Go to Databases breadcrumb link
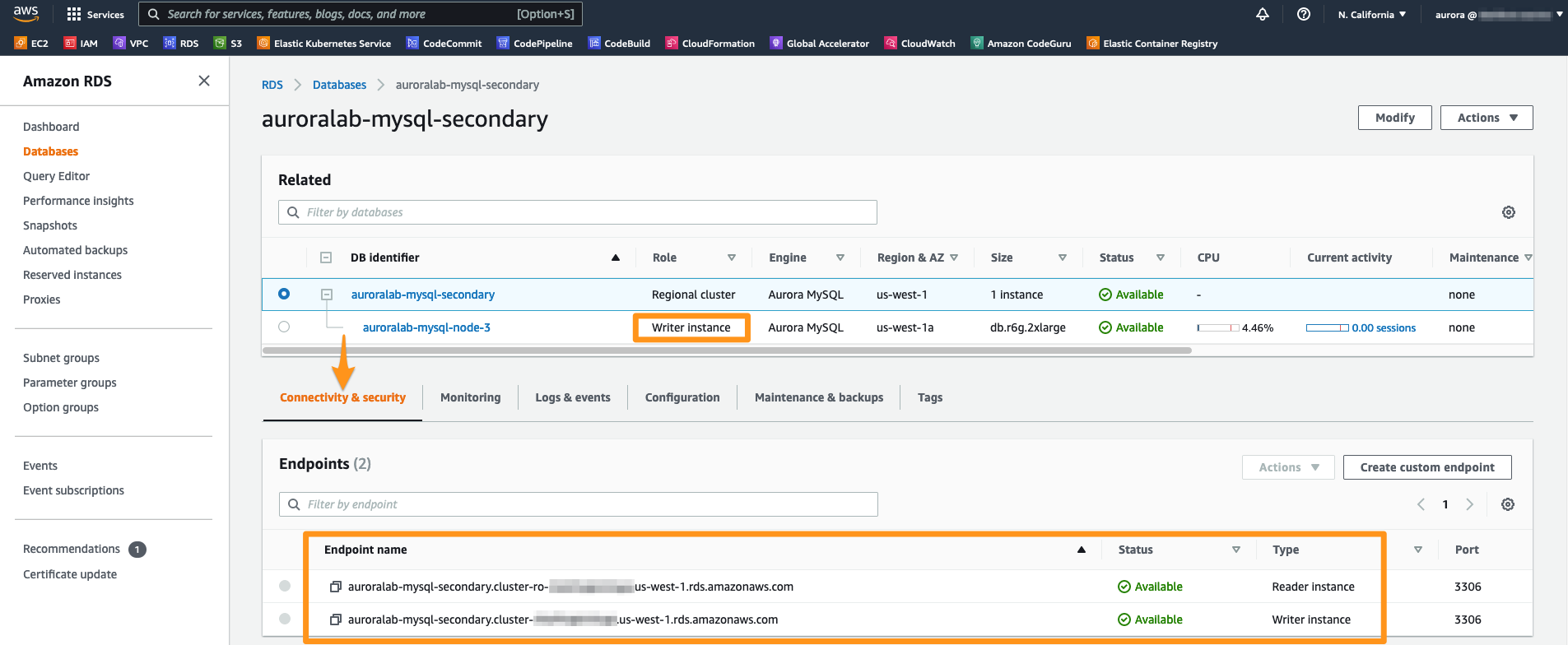The height and width of the screenshot is (645, 1568). click(x=339, y=85)
